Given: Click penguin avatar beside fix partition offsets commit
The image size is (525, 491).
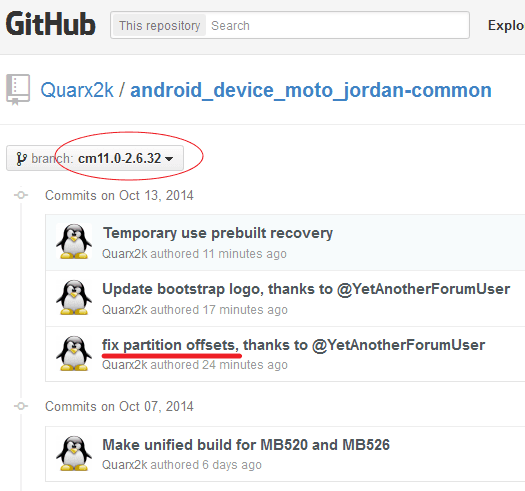Looking at the screenshot, I should click(74, 353).
